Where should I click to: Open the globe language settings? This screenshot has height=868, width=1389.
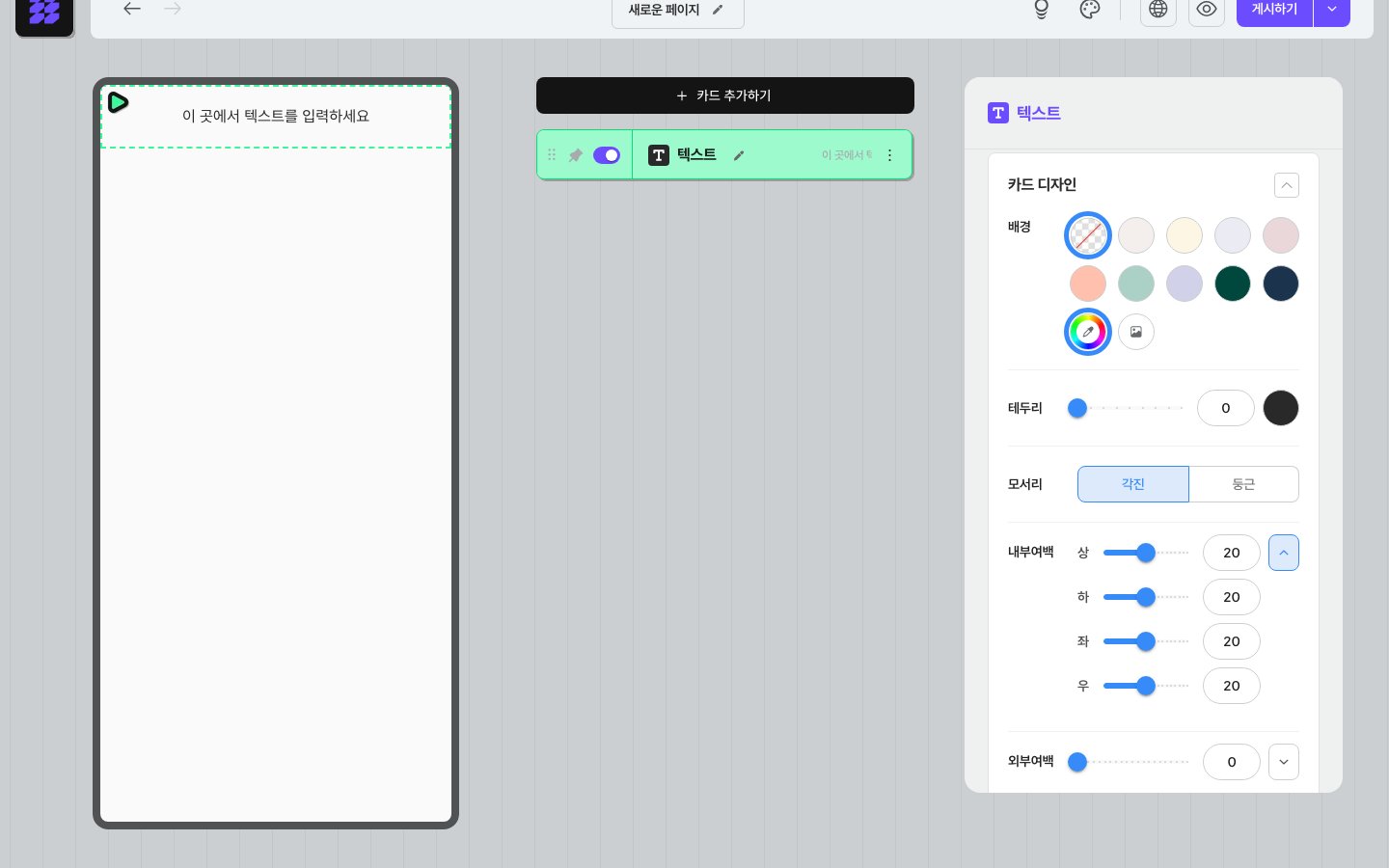[1158, 10]
